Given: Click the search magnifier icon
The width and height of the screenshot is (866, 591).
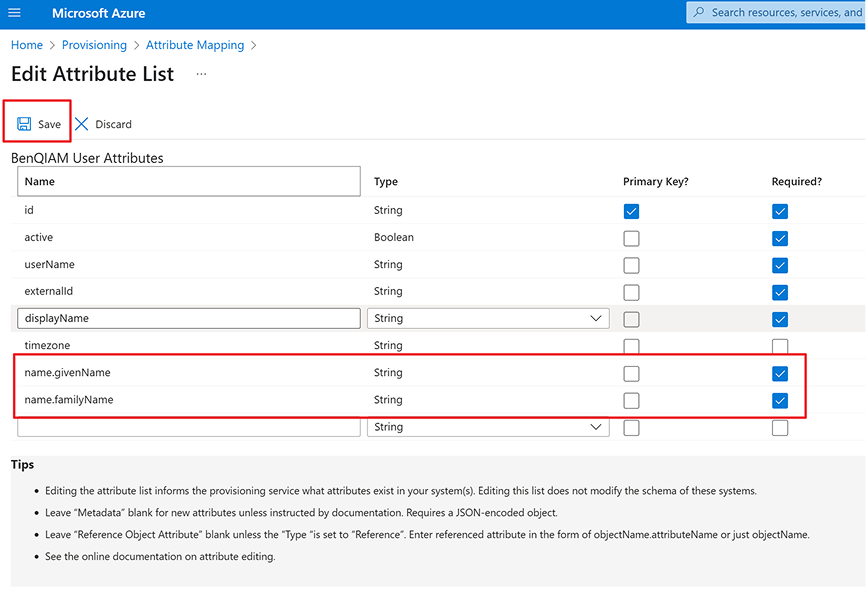Looking at the screenshot, I should (699, 13).
